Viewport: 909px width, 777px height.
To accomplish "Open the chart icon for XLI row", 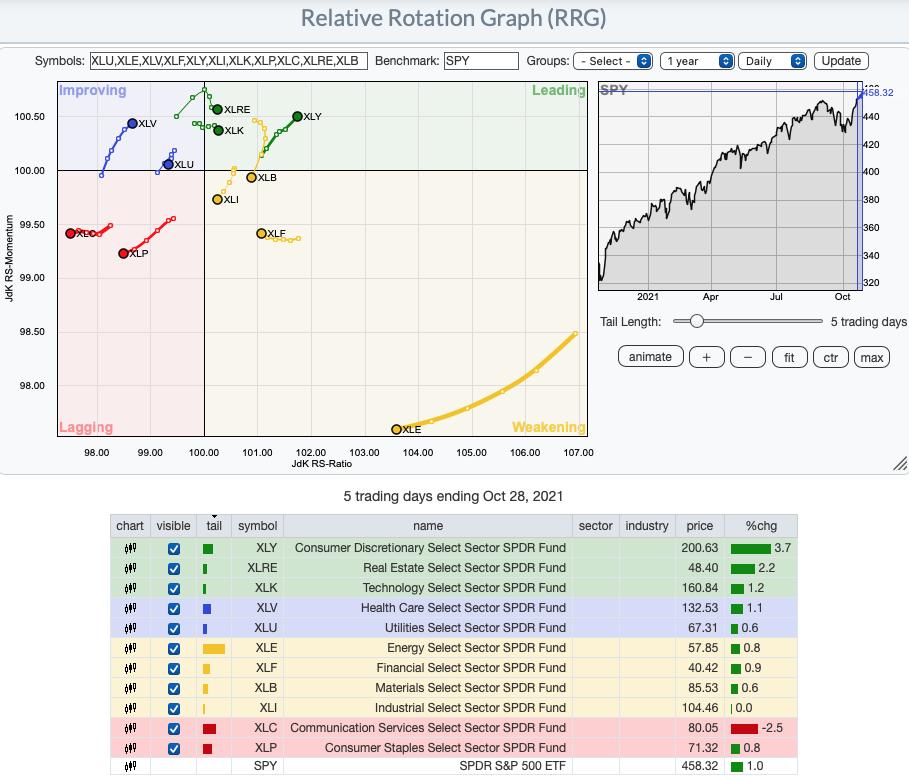I will (130, 708).
